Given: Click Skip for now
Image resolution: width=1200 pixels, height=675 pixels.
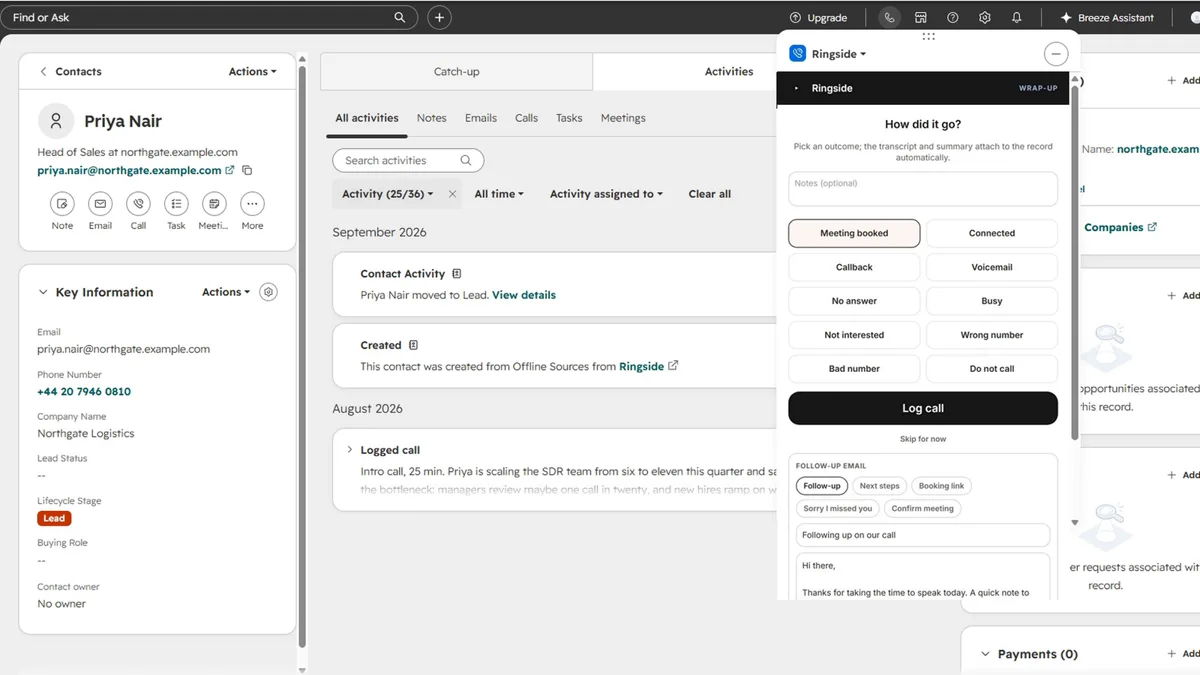Looking at the screenshot, I should pos(923,439).
